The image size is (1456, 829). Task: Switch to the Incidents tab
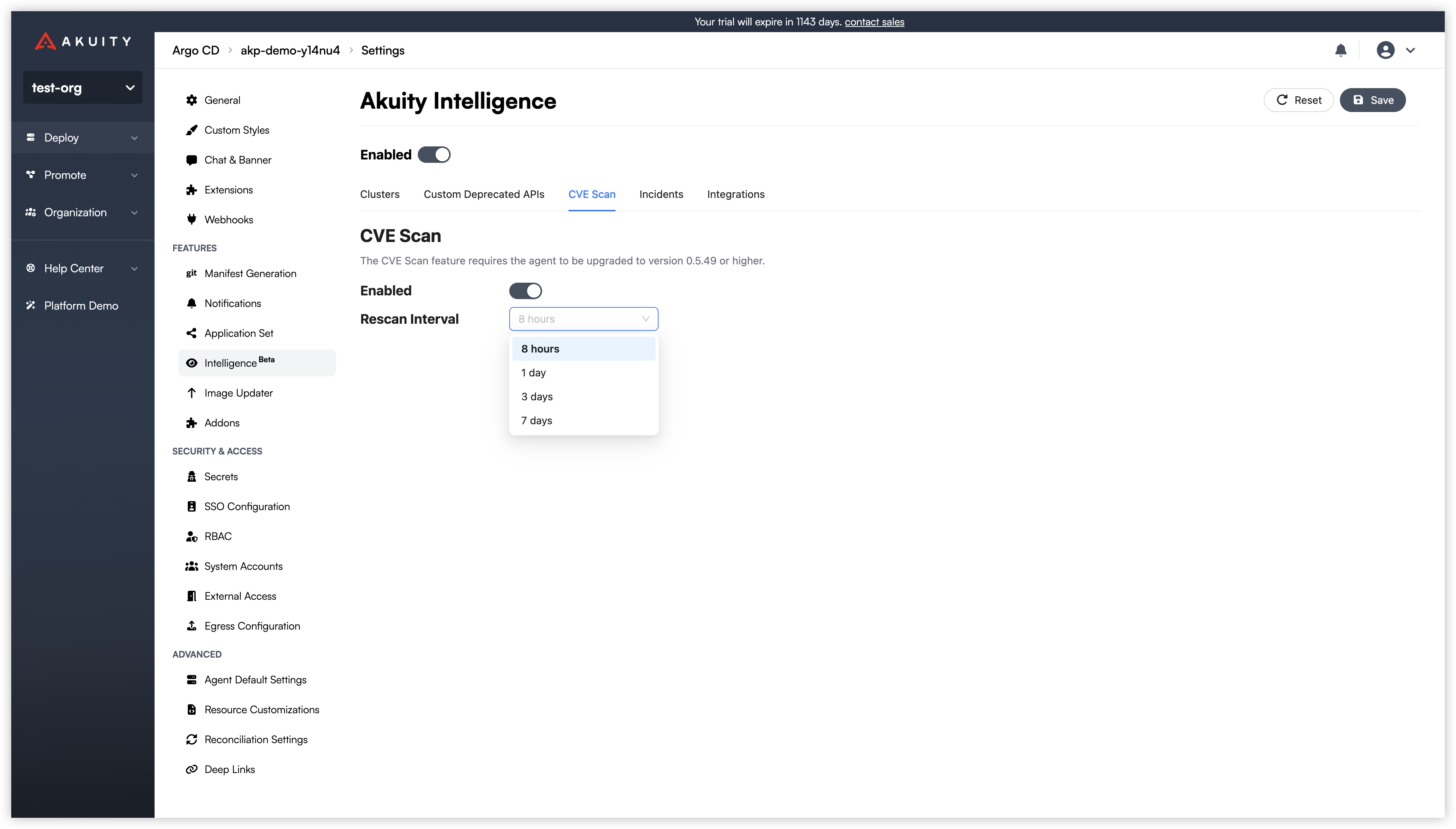click(661, 195)
